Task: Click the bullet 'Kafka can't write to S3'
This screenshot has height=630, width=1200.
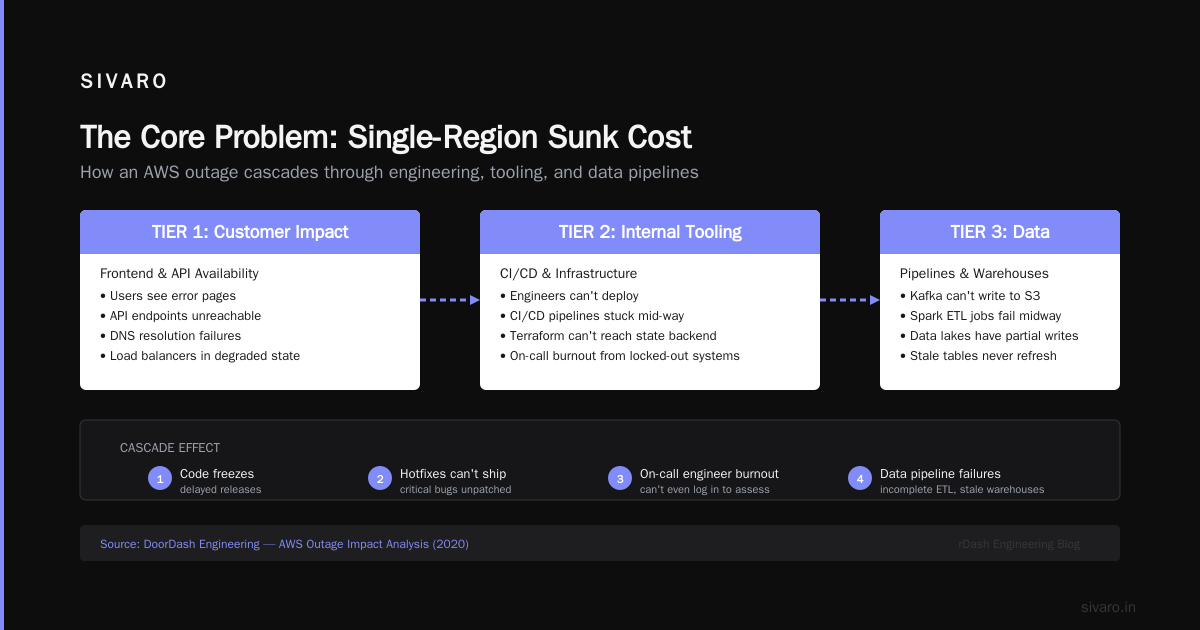Action: [971, 296]
